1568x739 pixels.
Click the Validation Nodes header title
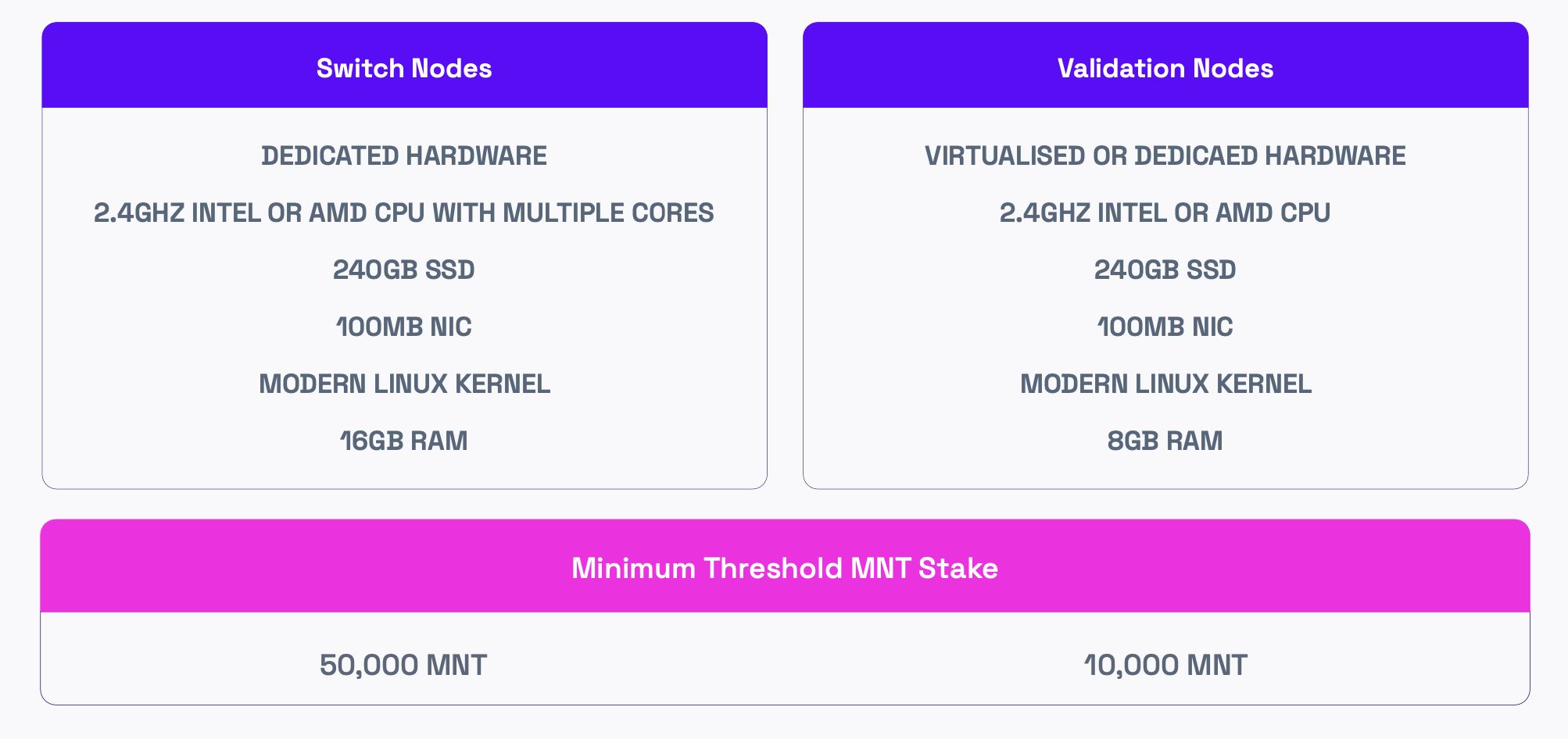coord(1165,69)
